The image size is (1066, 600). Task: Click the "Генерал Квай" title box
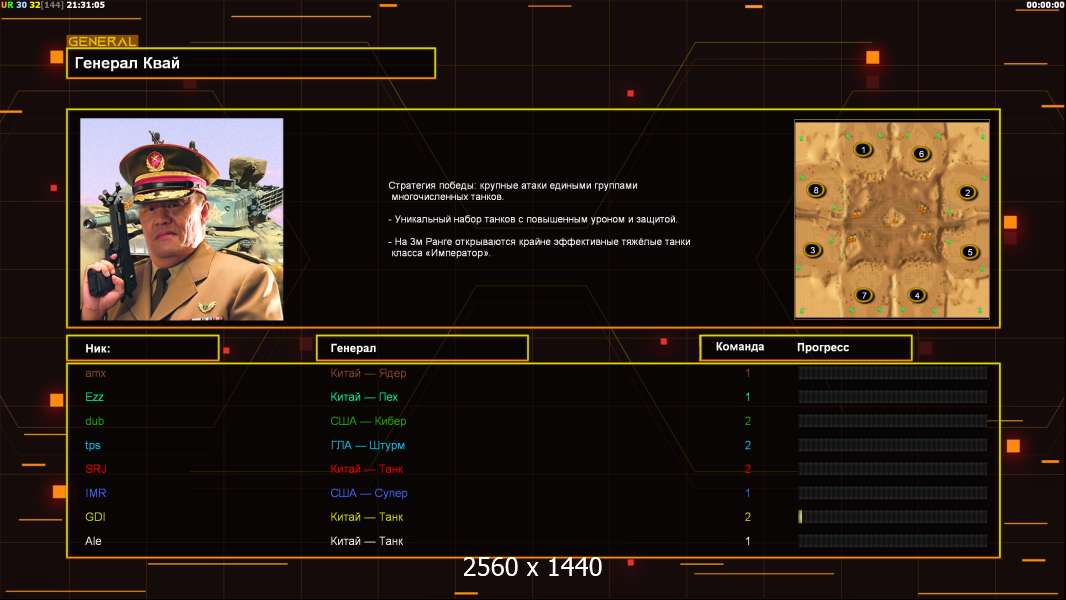[x=250, y=63]
